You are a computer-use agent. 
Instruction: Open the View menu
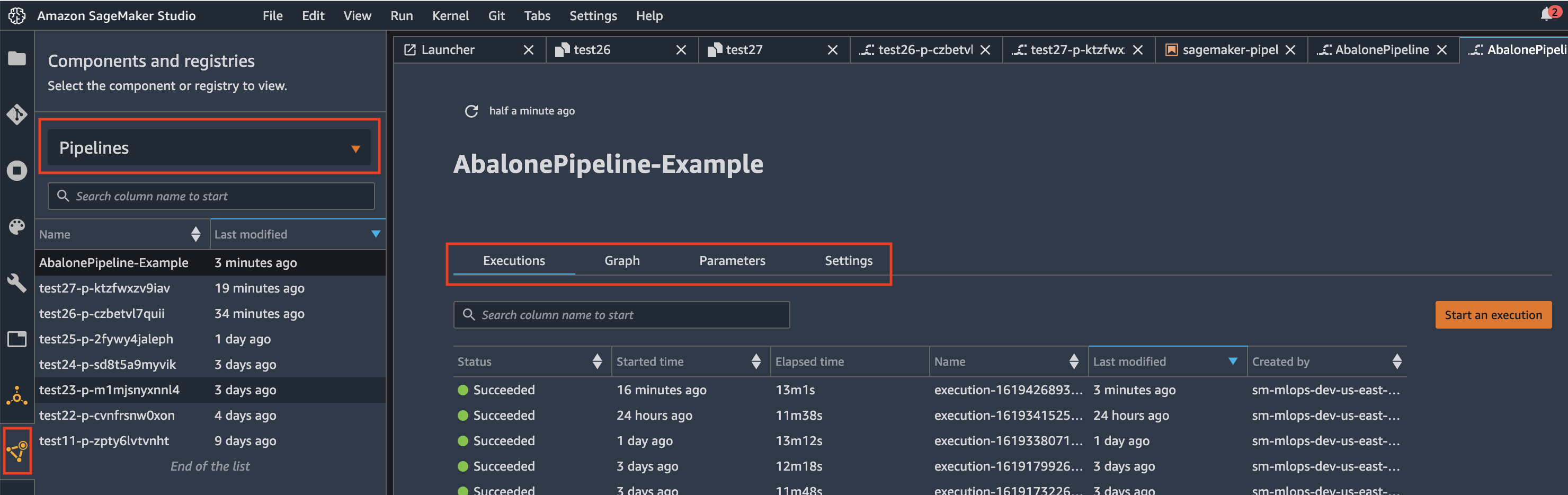pyautogui.click(x=358, y=16)
